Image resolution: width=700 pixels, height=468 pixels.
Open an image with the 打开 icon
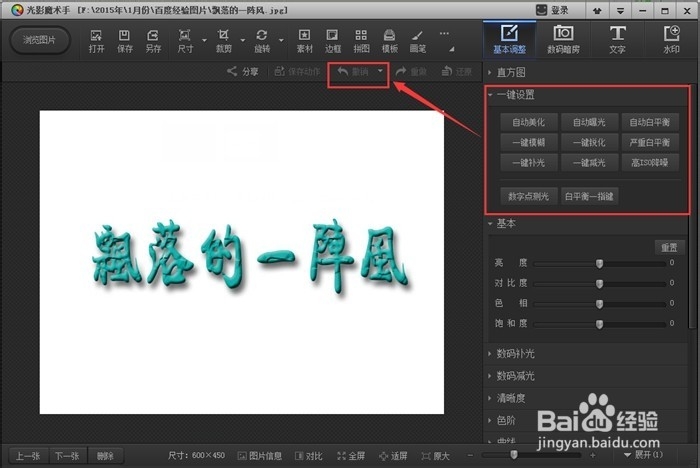tap(96, 41)
